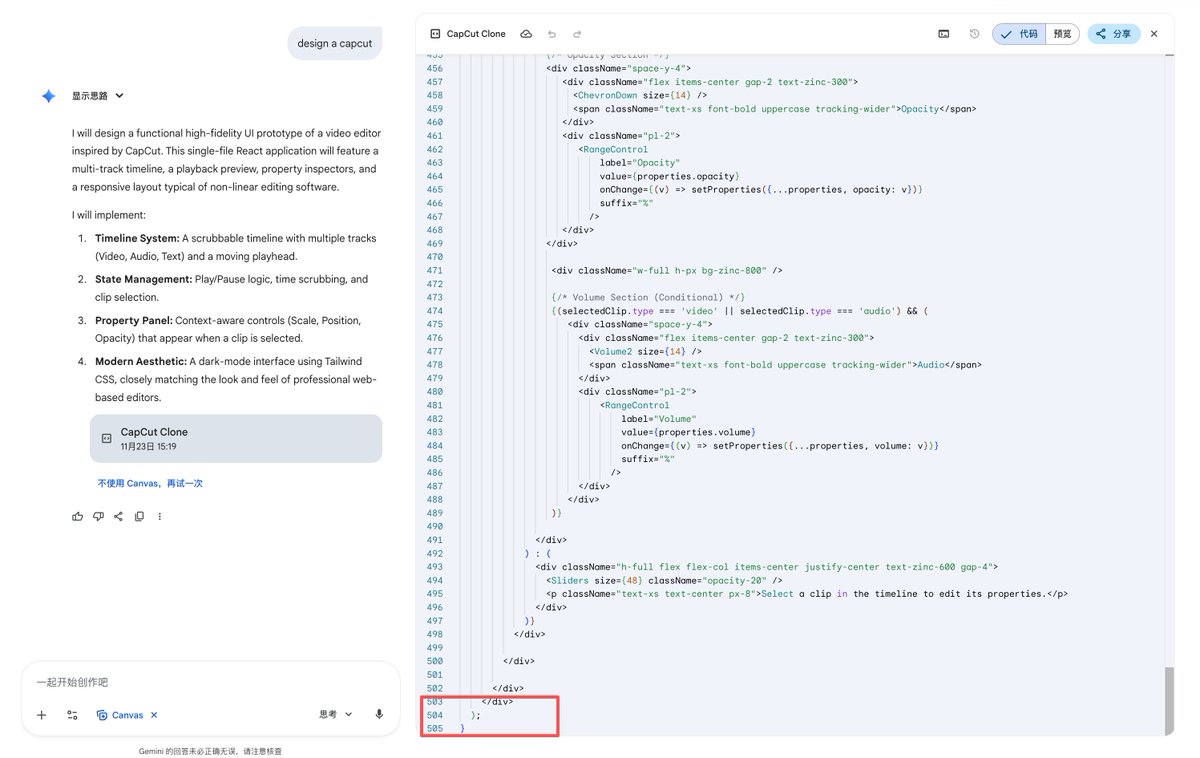Click the undo arrow in the canvas header
This screenshot has width=1200, height=758.
click(552, 34)
